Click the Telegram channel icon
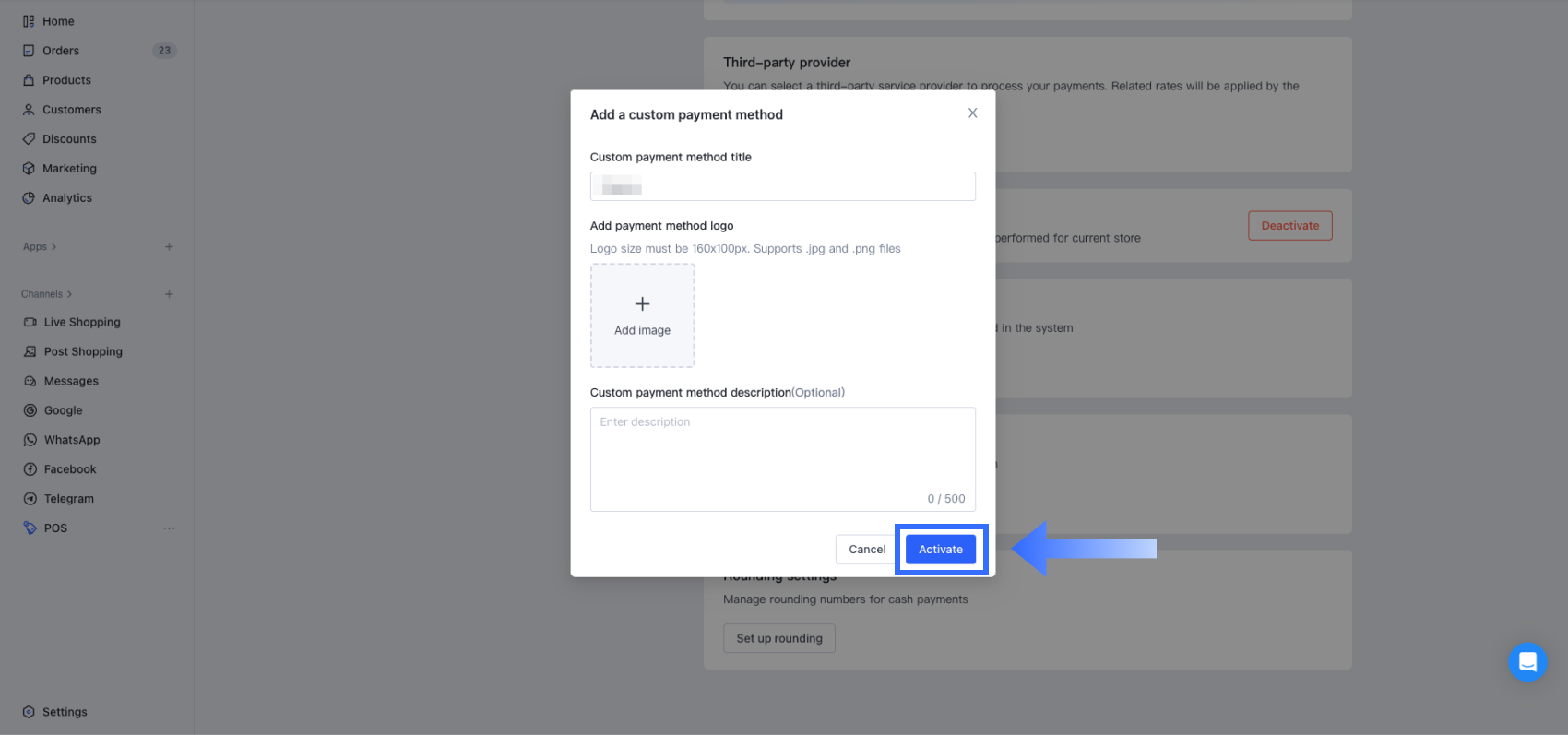 (30, 499)
